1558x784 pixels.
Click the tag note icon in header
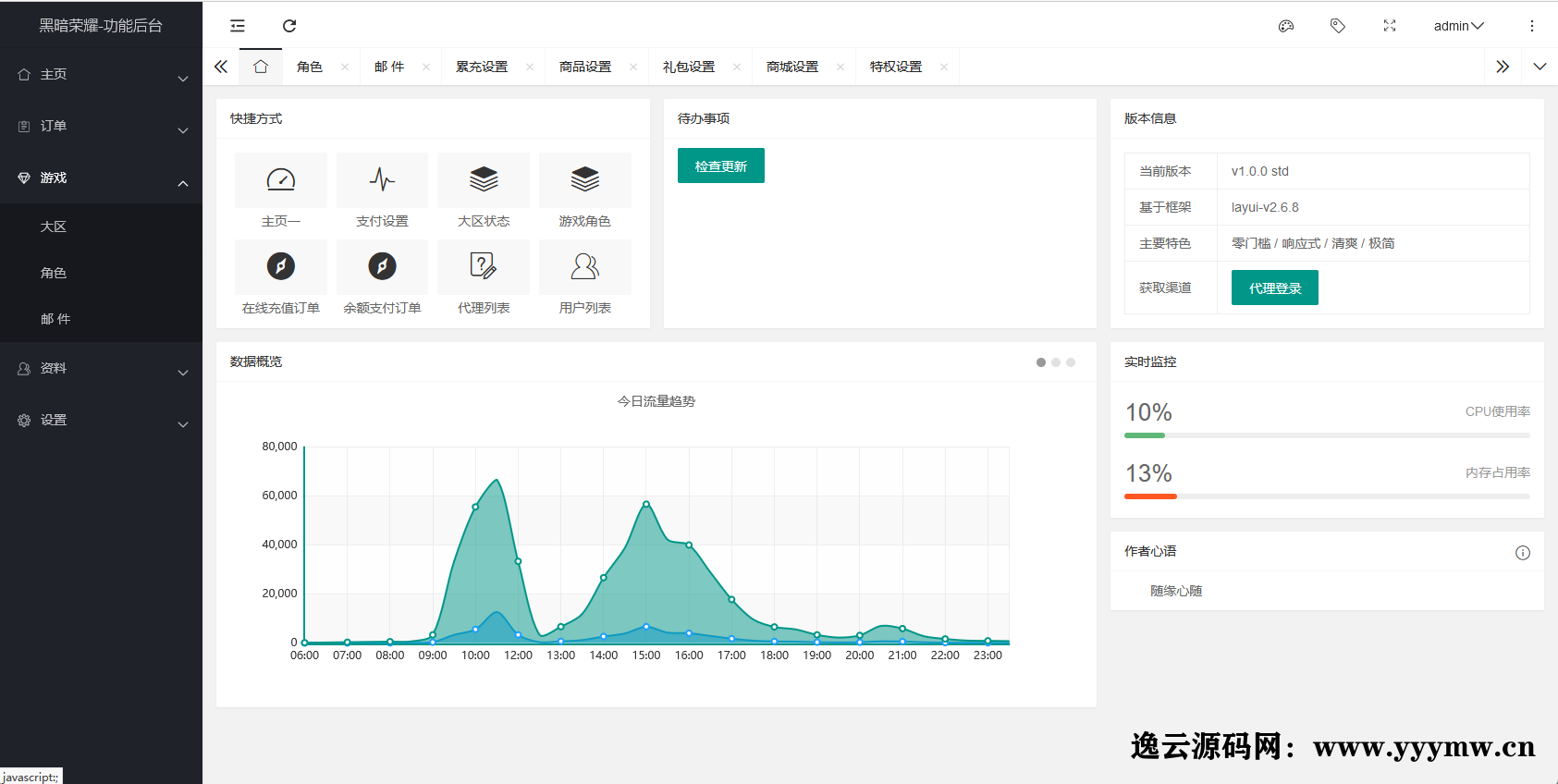point(1338,26)
